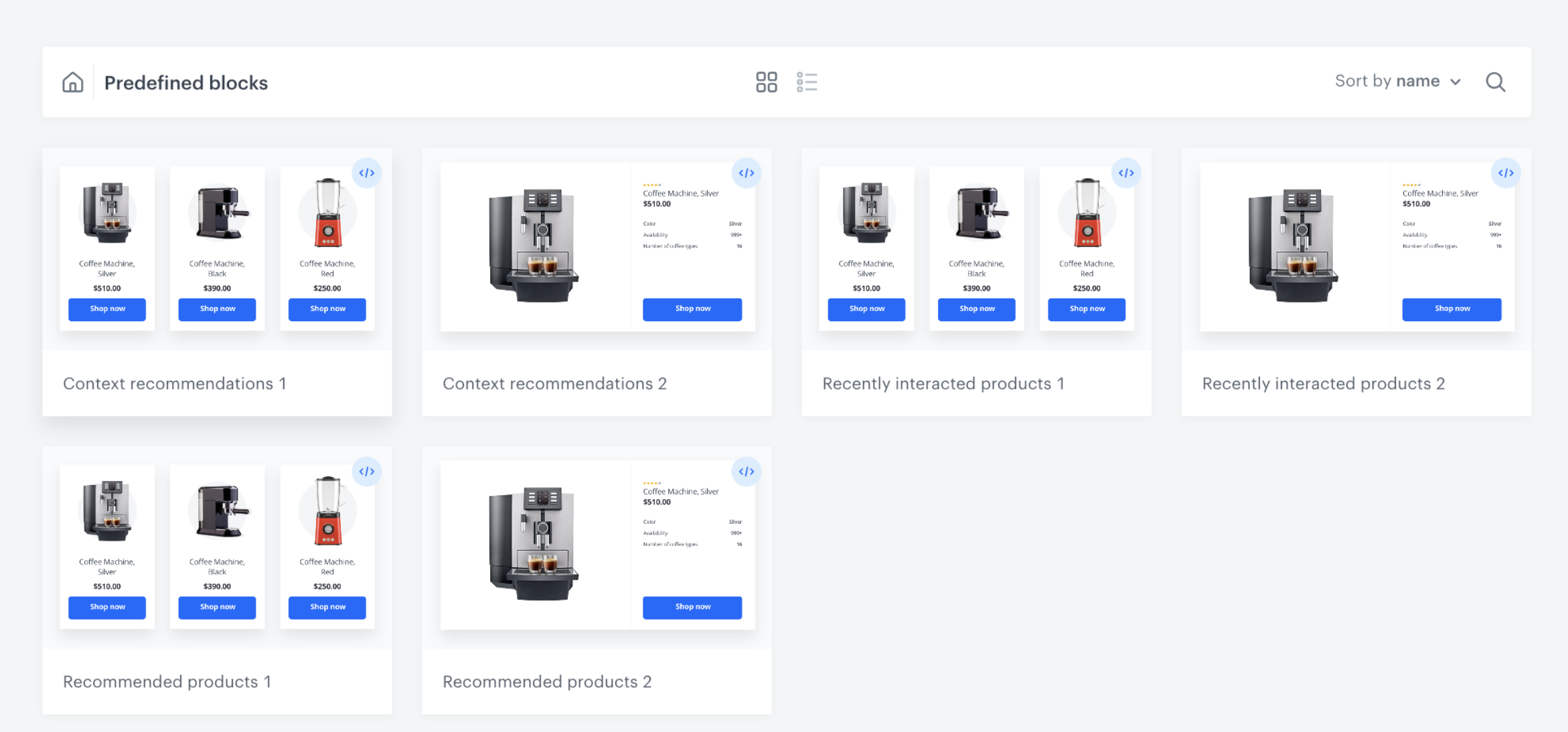Select Recently interacted products 2 thumbnail preview

[1356, 248]
